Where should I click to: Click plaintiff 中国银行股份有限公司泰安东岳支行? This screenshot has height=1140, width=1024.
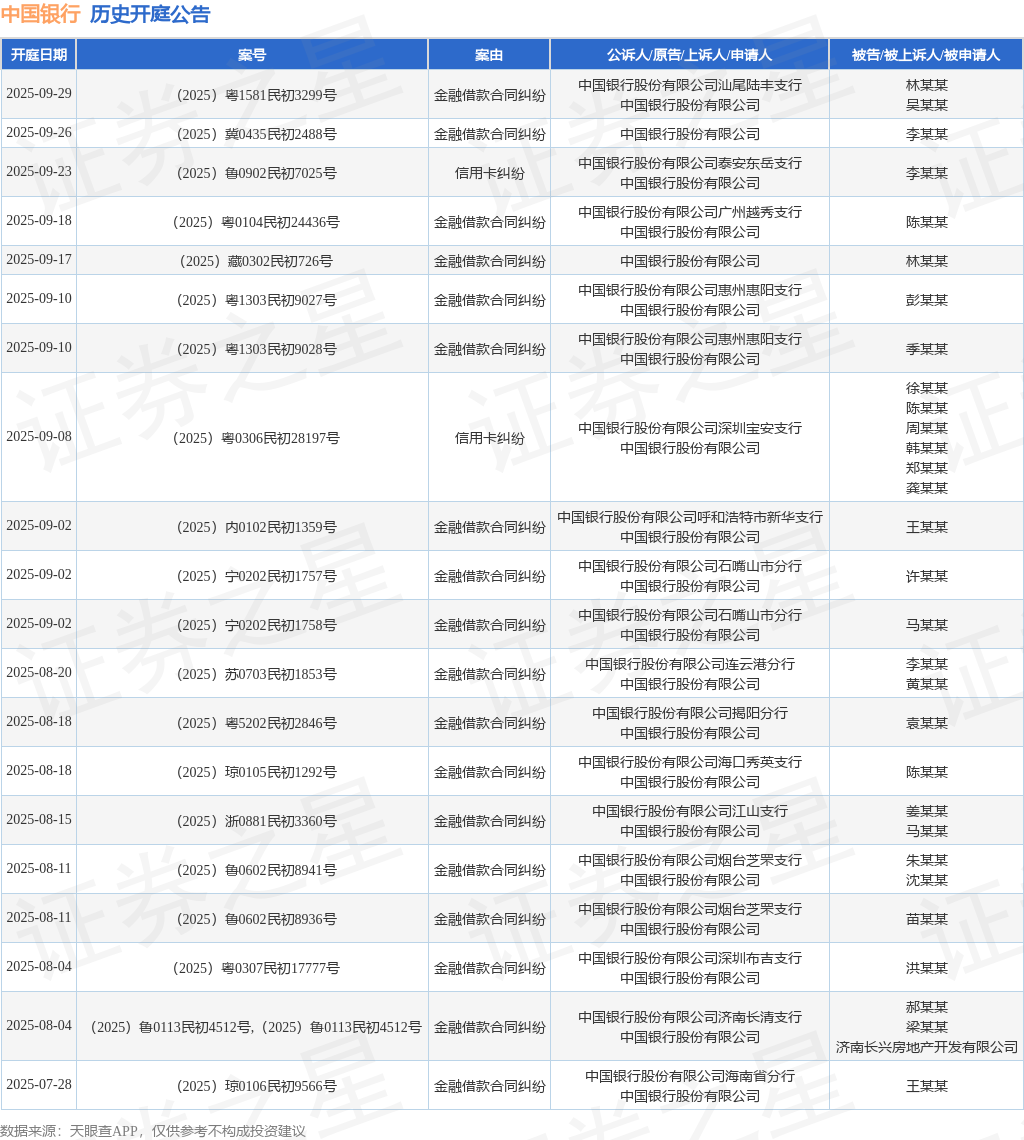pyautogui.click(x=689, y=164)
